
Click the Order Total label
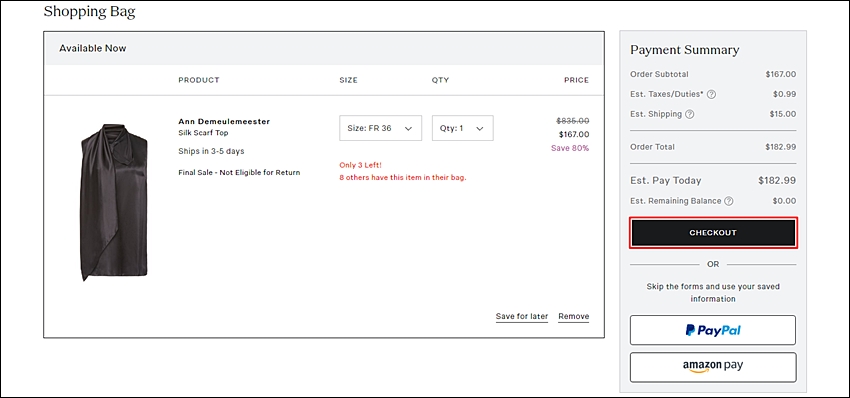652,147
